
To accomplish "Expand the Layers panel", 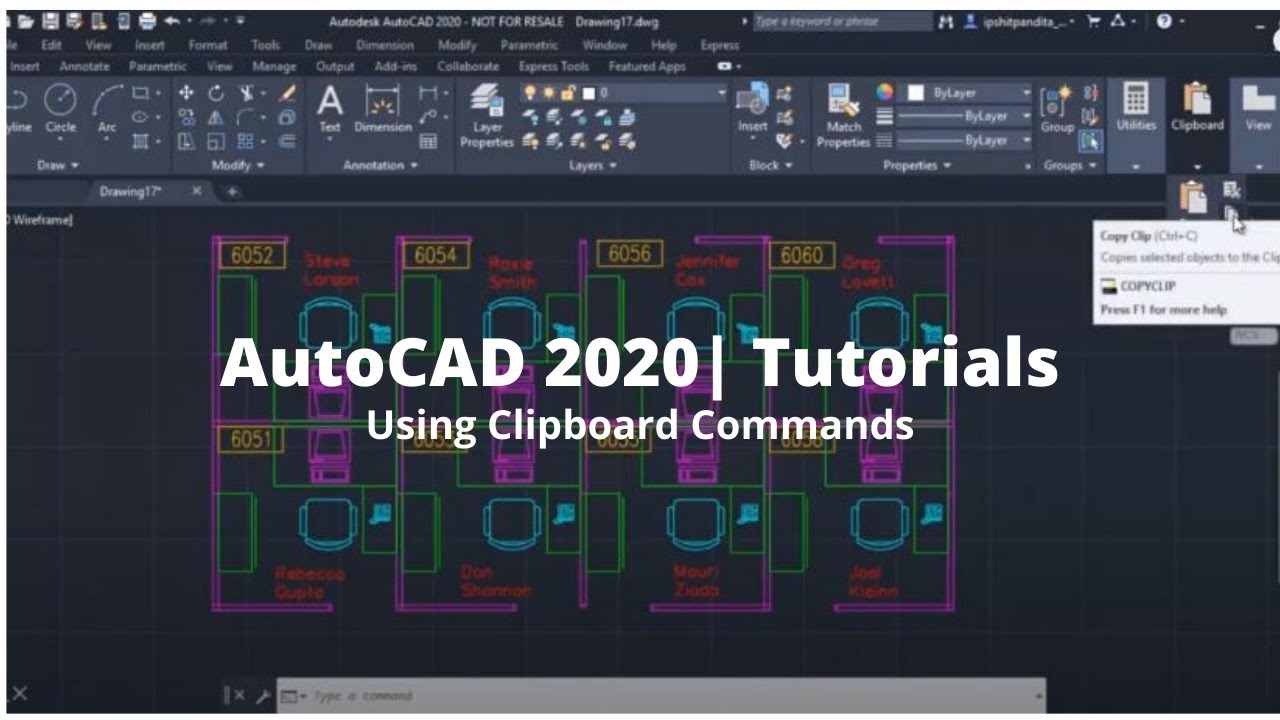I will [592, 165].
